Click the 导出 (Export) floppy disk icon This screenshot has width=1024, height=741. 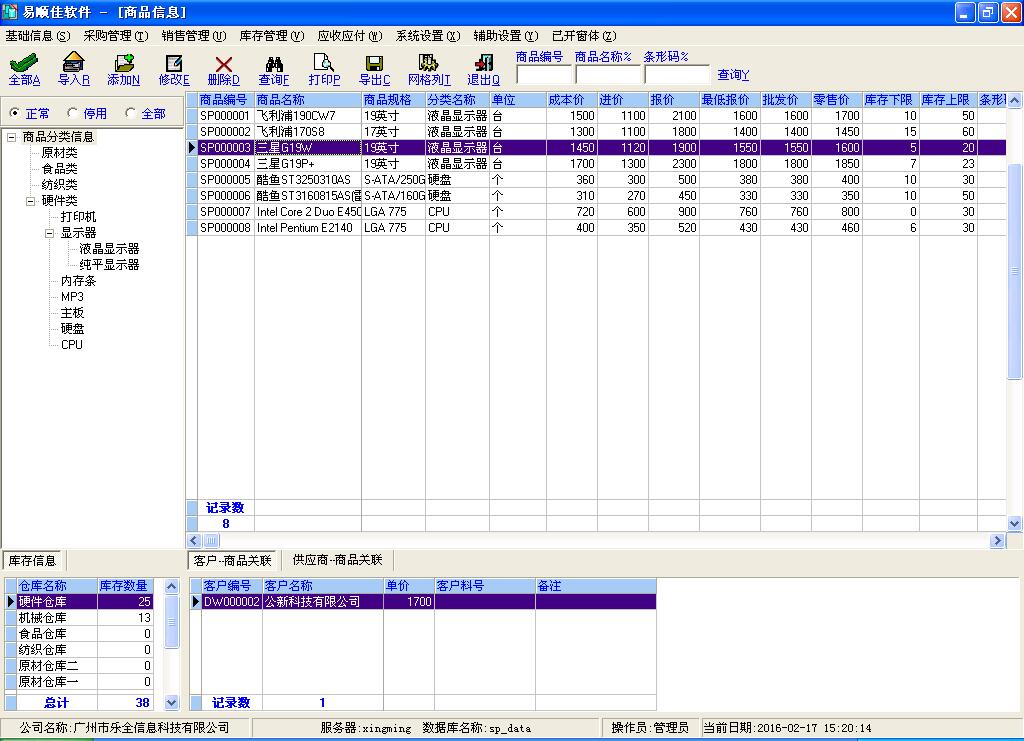[x=374, y=63]
